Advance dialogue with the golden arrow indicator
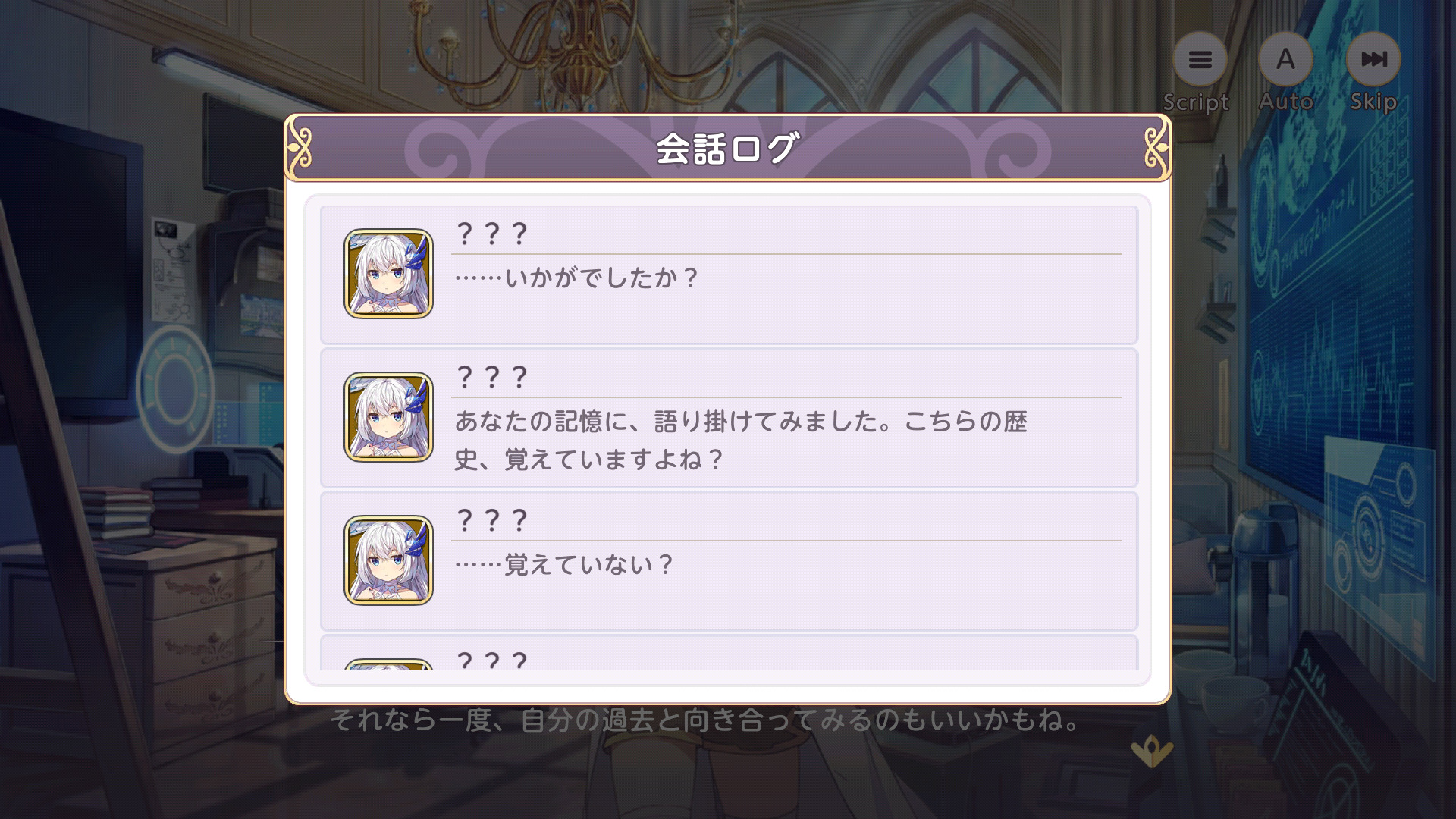Image resolution: width=1456 pixels, height=819 pixels. coord(1152,751)
